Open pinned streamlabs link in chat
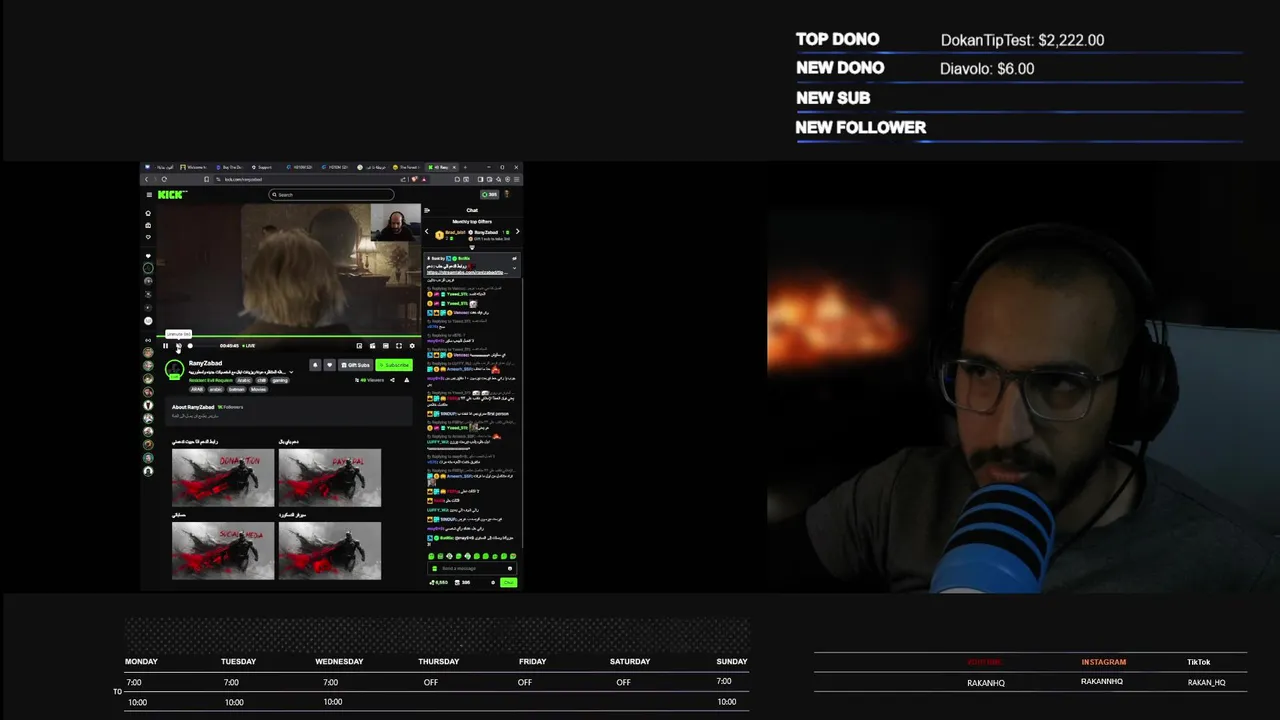This screenshot has width=1280, height=720. [x=465, y=273]
